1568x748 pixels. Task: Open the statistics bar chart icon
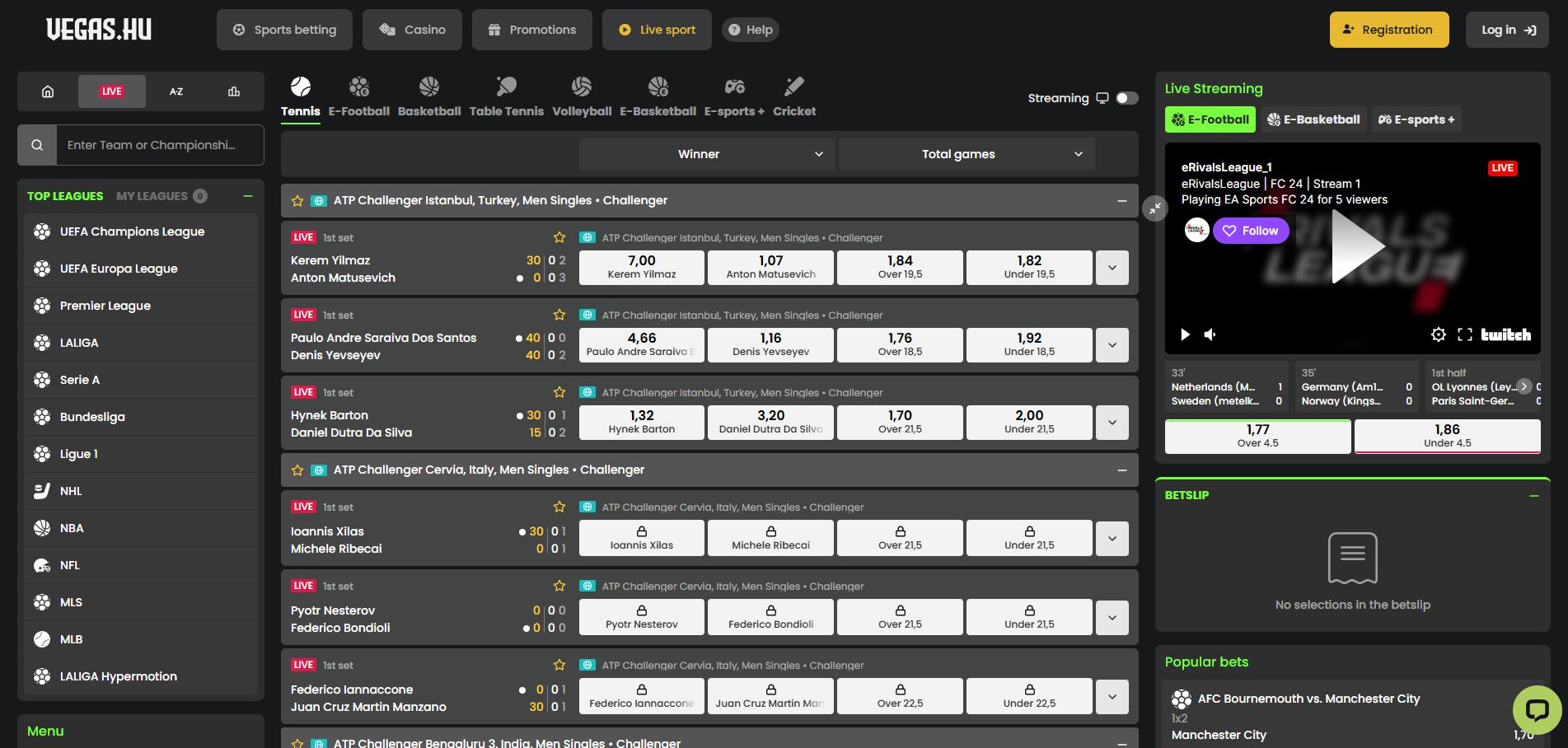(234, 91)
